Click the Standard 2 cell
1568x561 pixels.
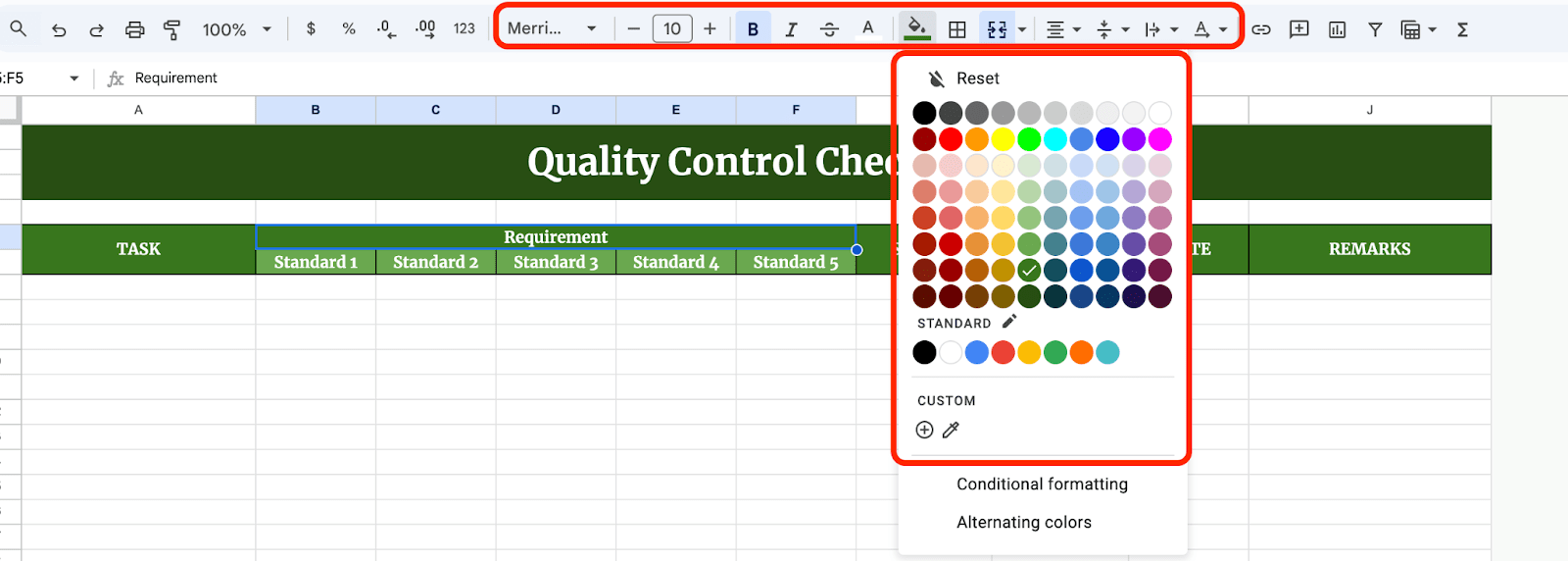tap(435, 262)
